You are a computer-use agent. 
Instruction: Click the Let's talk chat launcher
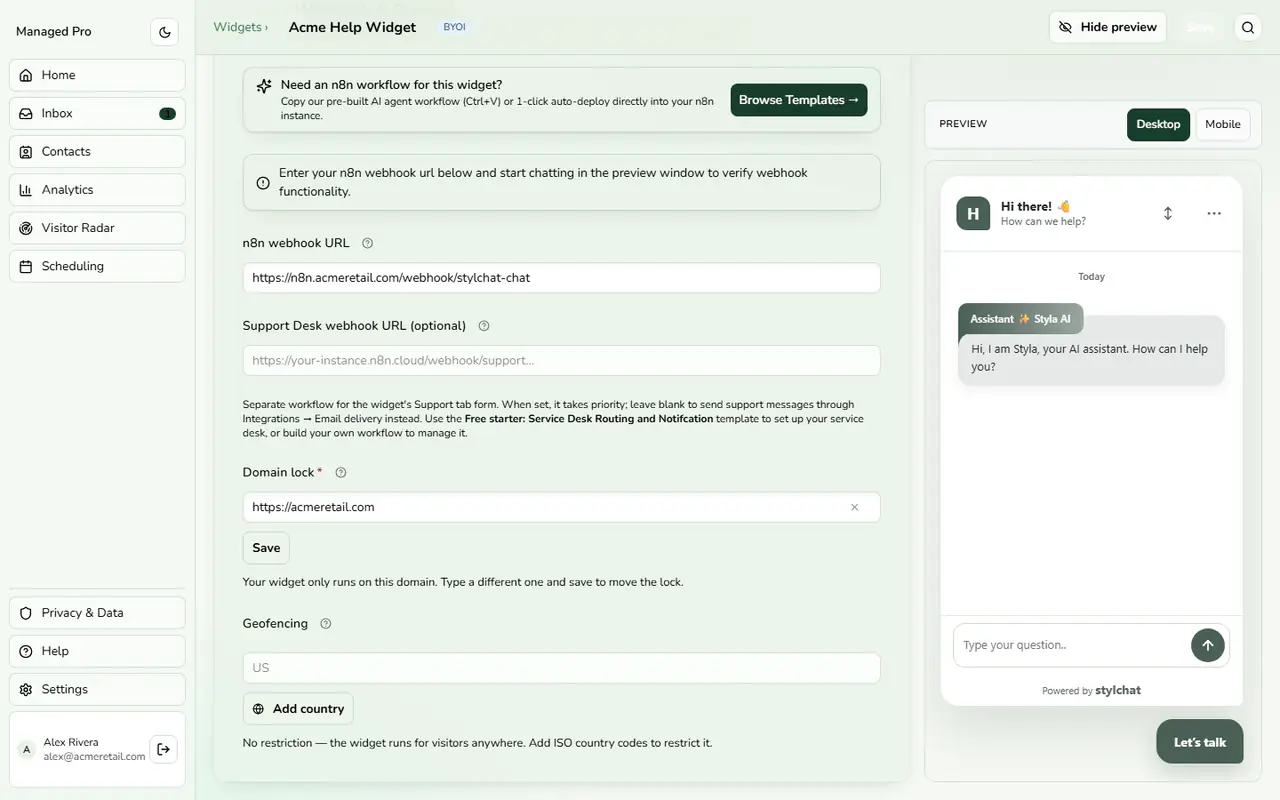[1200, 742]
